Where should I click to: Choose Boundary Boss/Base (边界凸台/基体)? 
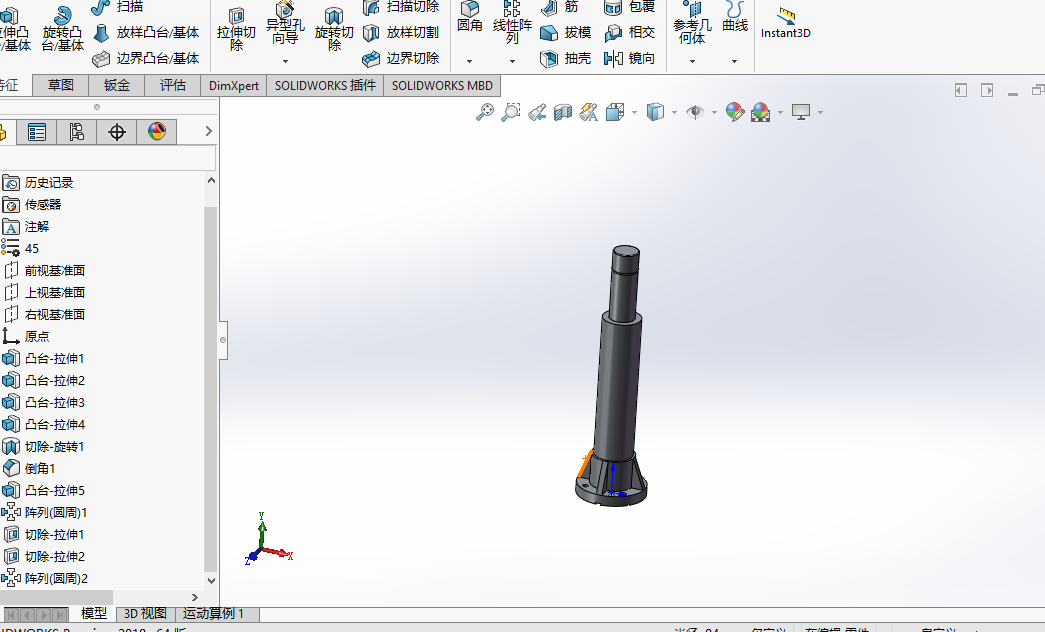pos(146,59)
